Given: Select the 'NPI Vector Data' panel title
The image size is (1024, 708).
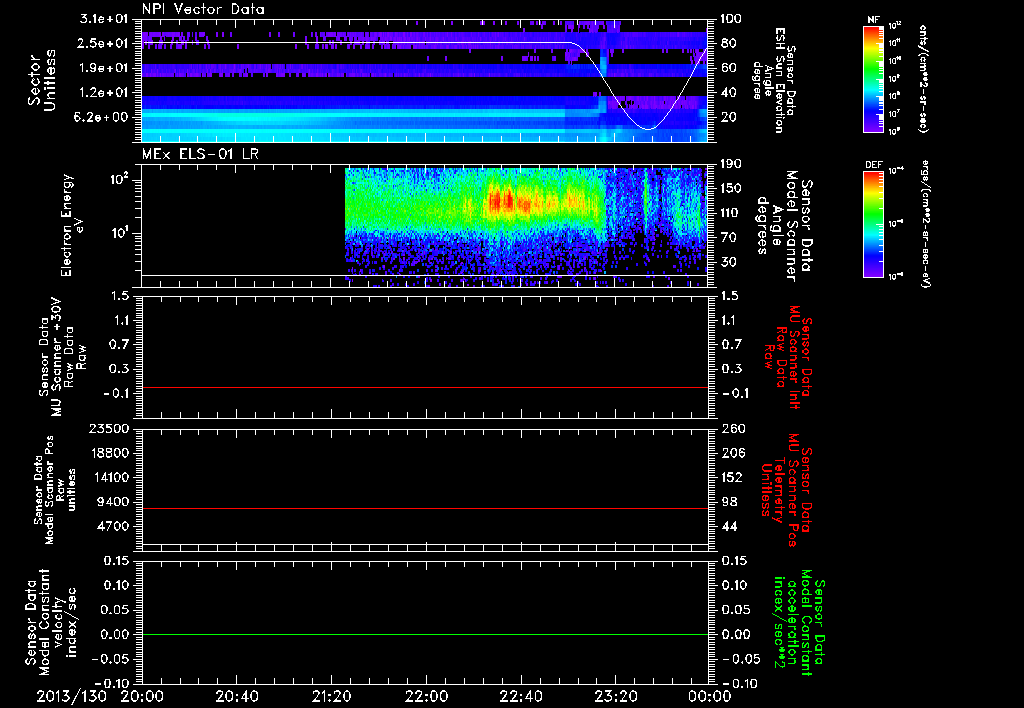Looking at the screenshot, I should 204,9.
